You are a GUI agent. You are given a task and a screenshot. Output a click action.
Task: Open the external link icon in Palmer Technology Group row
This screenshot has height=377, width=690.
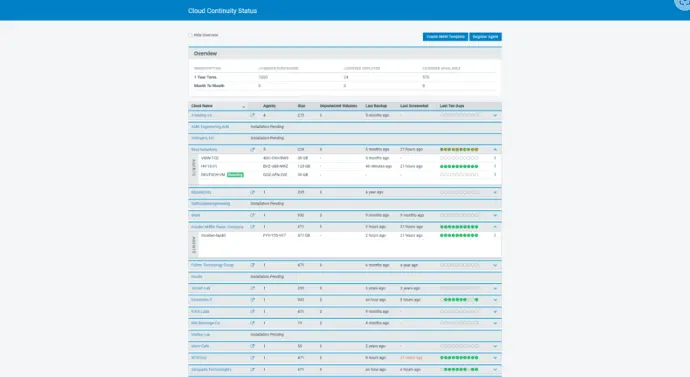(x=253, y=265)
